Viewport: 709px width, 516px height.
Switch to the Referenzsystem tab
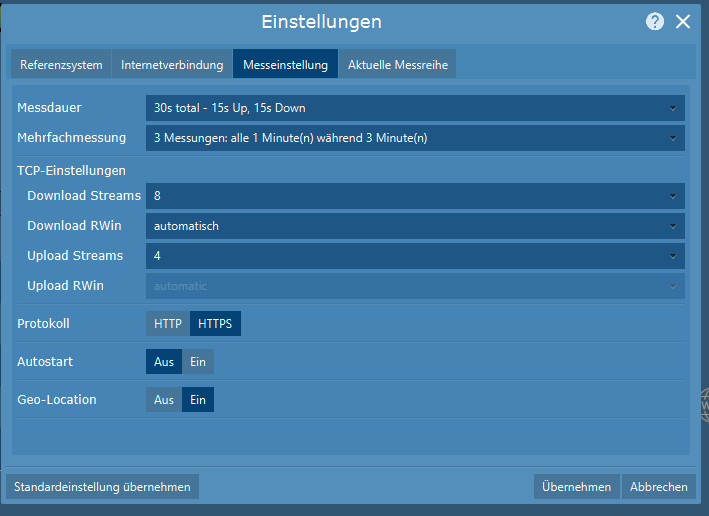(x=61, y=65)
